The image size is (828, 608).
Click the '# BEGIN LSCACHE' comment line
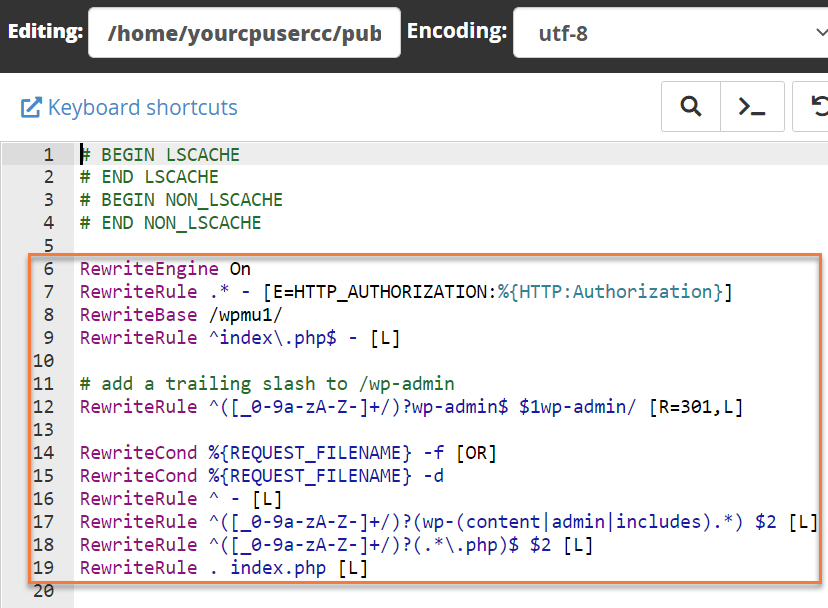click(160, 155)
